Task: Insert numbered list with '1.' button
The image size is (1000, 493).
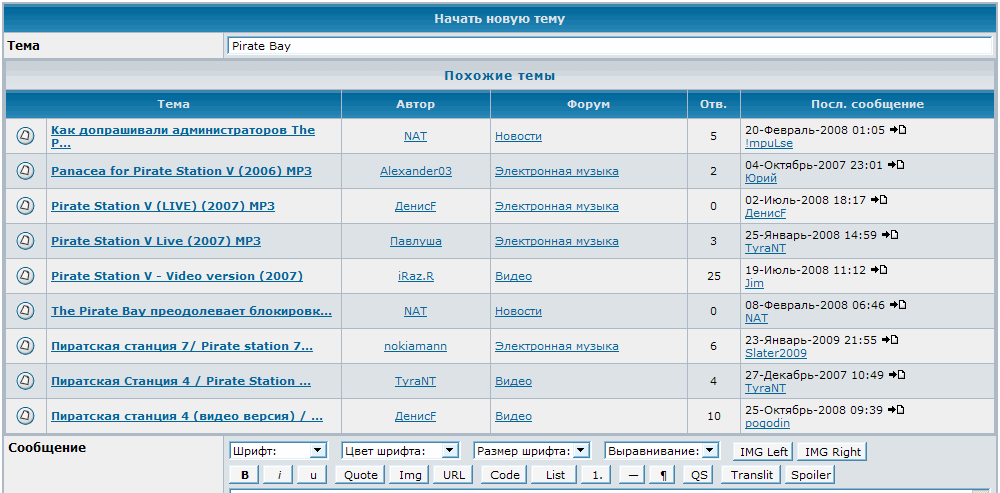Action: [597, 475]
